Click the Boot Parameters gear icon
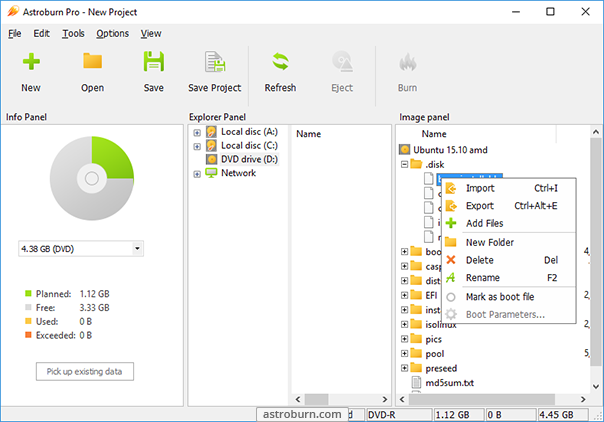This screenshot has width=604, height=422. [451, 315]
